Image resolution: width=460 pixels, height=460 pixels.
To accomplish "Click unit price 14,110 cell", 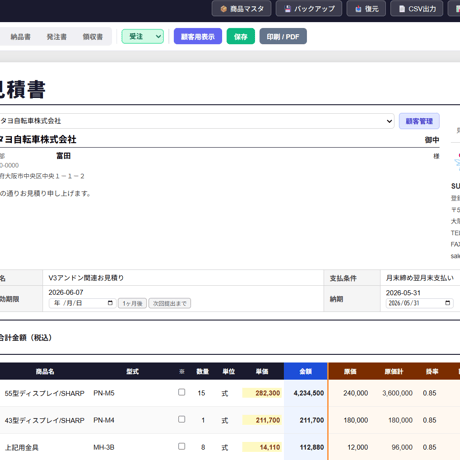I will click(262, 447).
